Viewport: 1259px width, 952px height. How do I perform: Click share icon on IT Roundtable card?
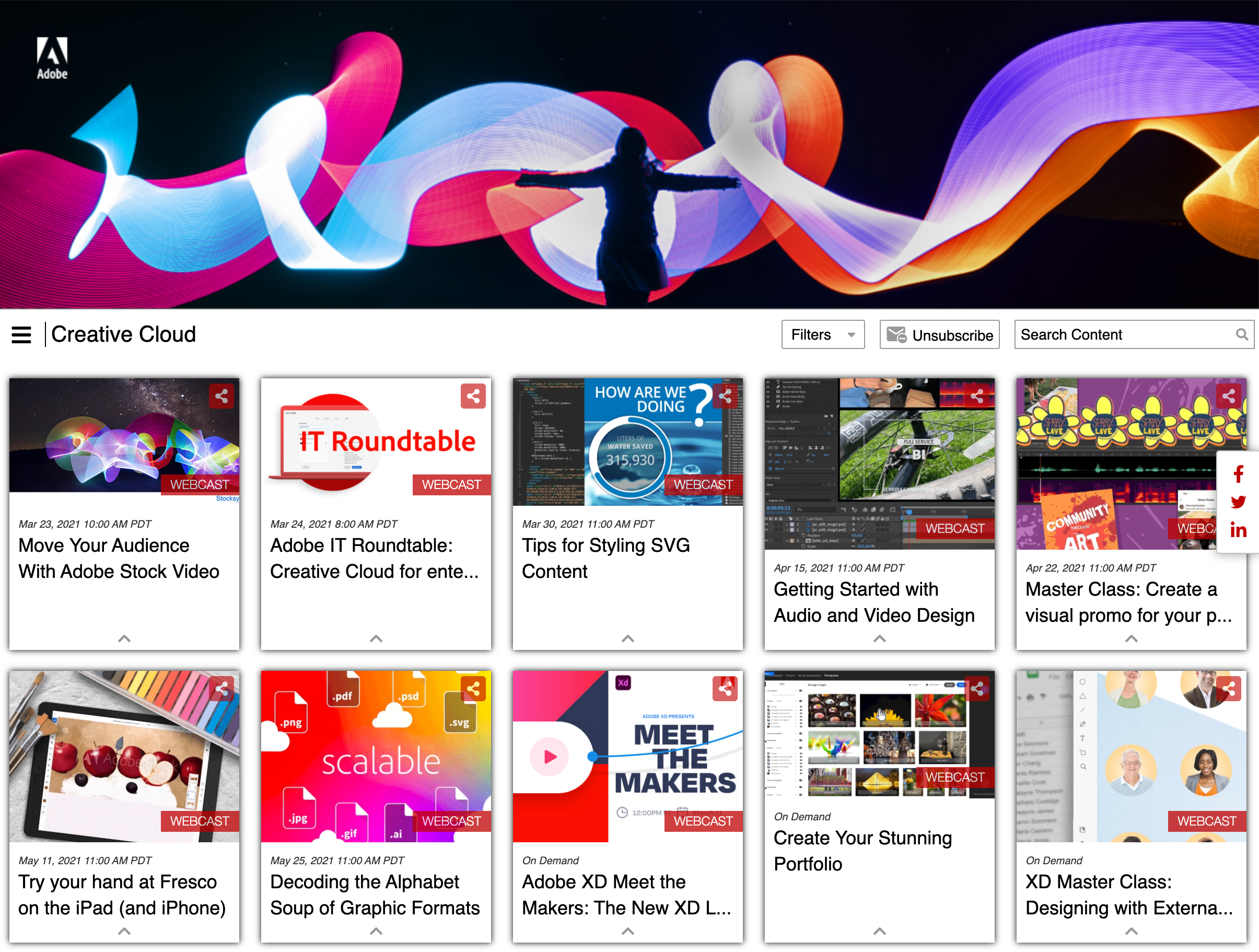point(473,396)
